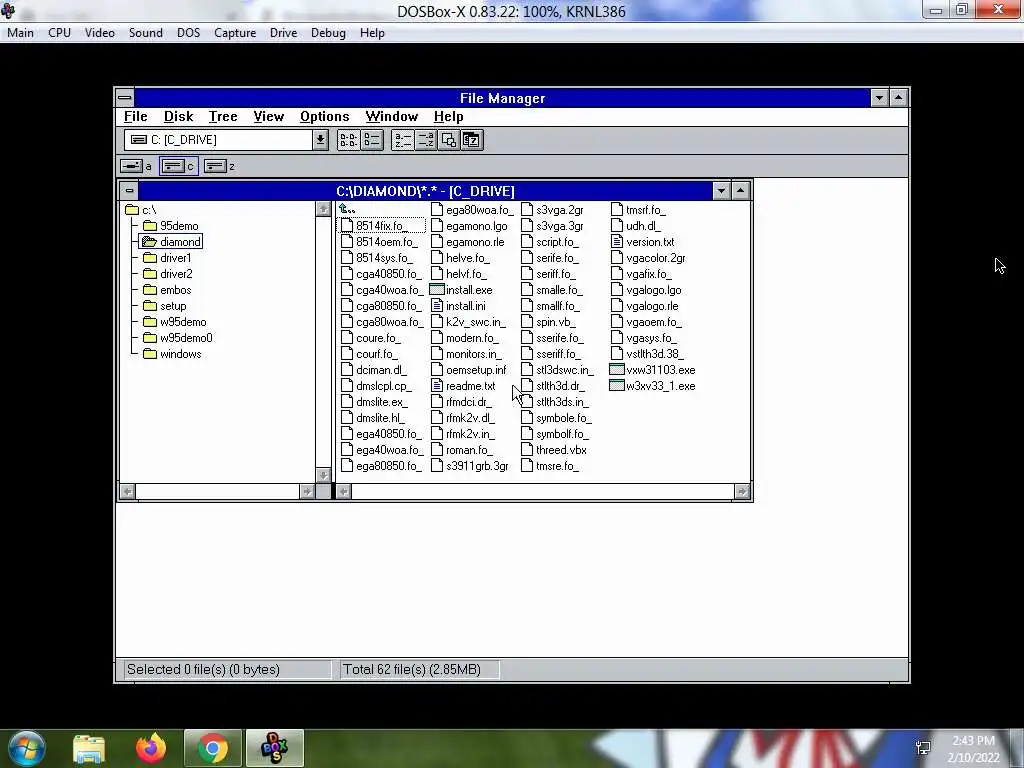The height and width of the screenshot is (768, 1024).
Task: Select drive c icon
Action: [178, 166]
